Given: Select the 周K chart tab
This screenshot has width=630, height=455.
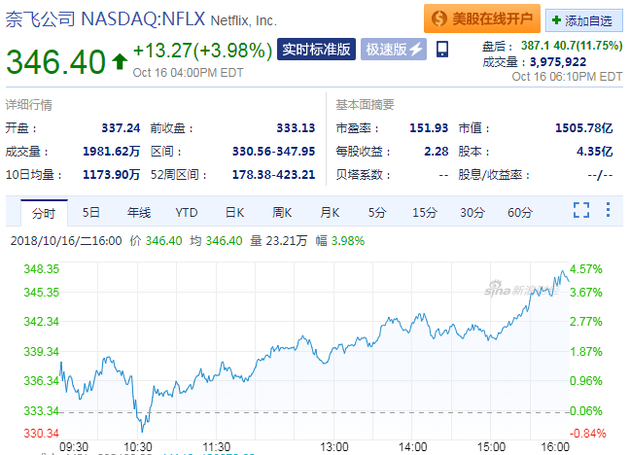Looking at the screenshot, I should click(282, 212).
